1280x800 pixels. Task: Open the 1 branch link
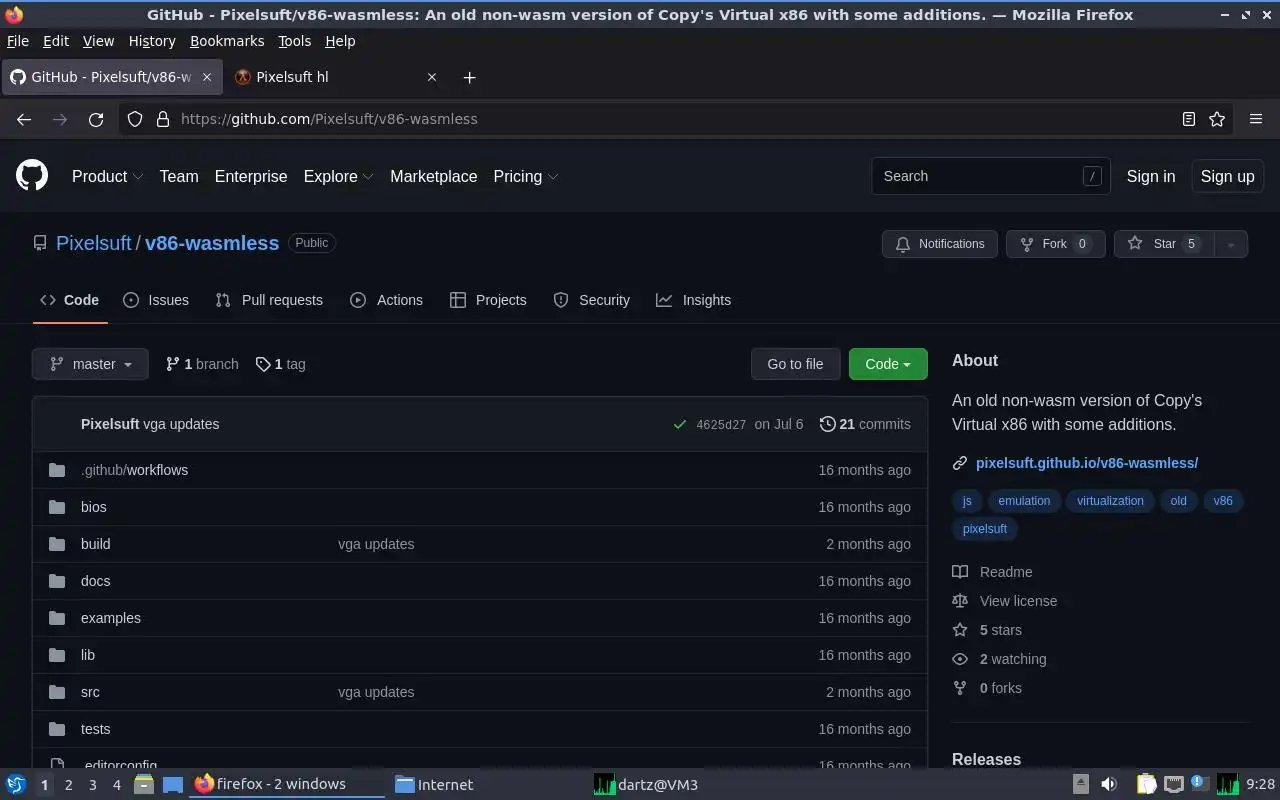(202, 364)
